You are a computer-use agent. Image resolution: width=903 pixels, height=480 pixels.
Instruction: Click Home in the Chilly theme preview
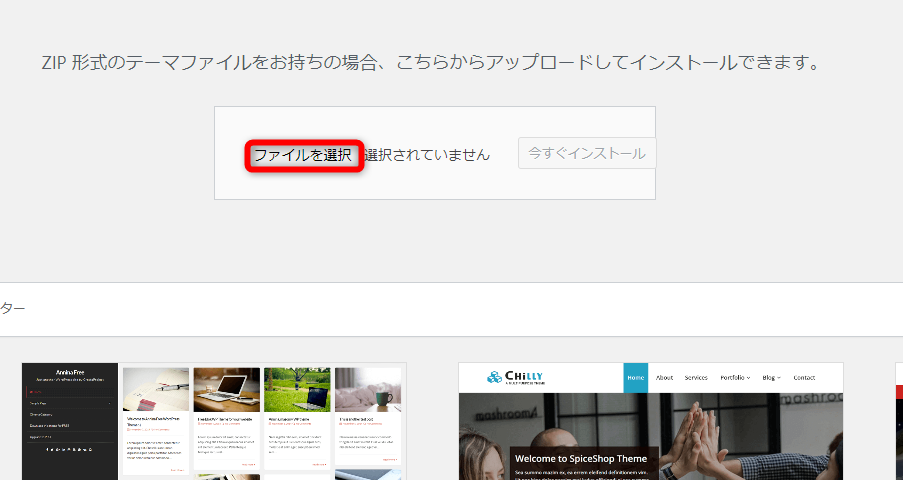pyautogui.click(x=636, y=378)
